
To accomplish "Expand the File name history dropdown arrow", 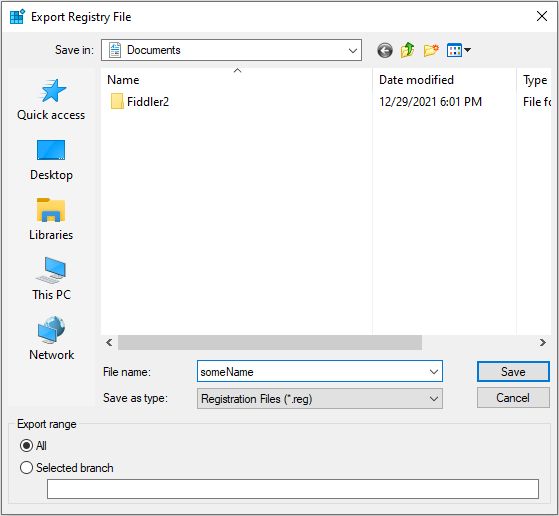I will coord(434,372).
